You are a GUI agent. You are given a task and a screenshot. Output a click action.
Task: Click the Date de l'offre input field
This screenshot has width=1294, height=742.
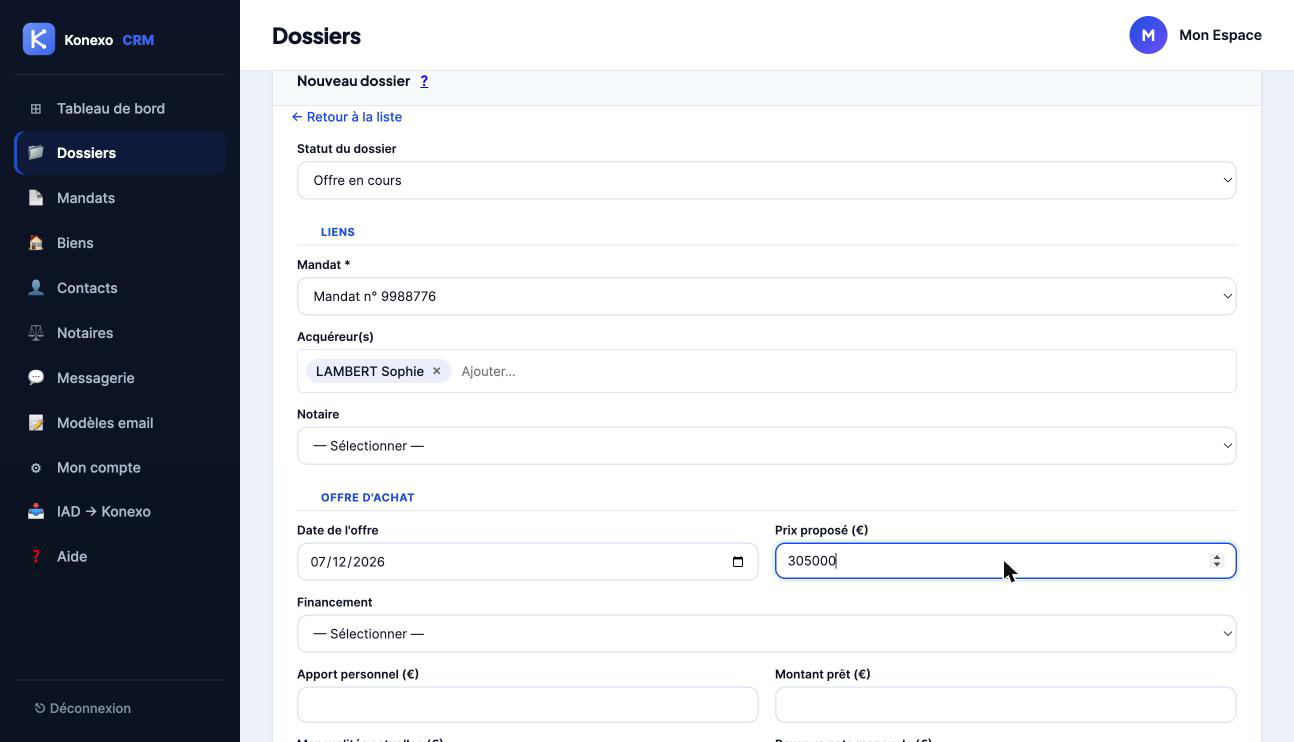click(527, 562)
